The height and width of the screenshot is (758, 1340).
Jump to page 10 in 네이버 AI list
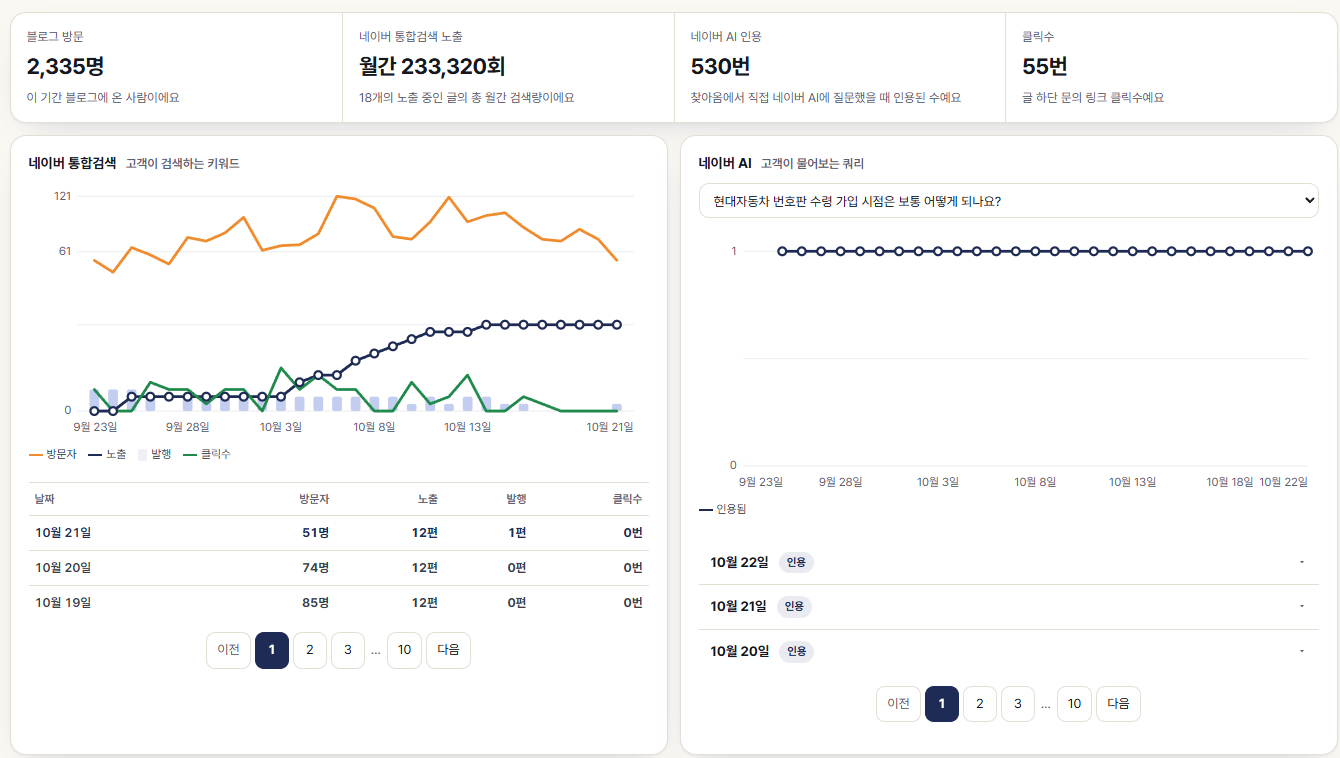click(x=1074, y=704)
